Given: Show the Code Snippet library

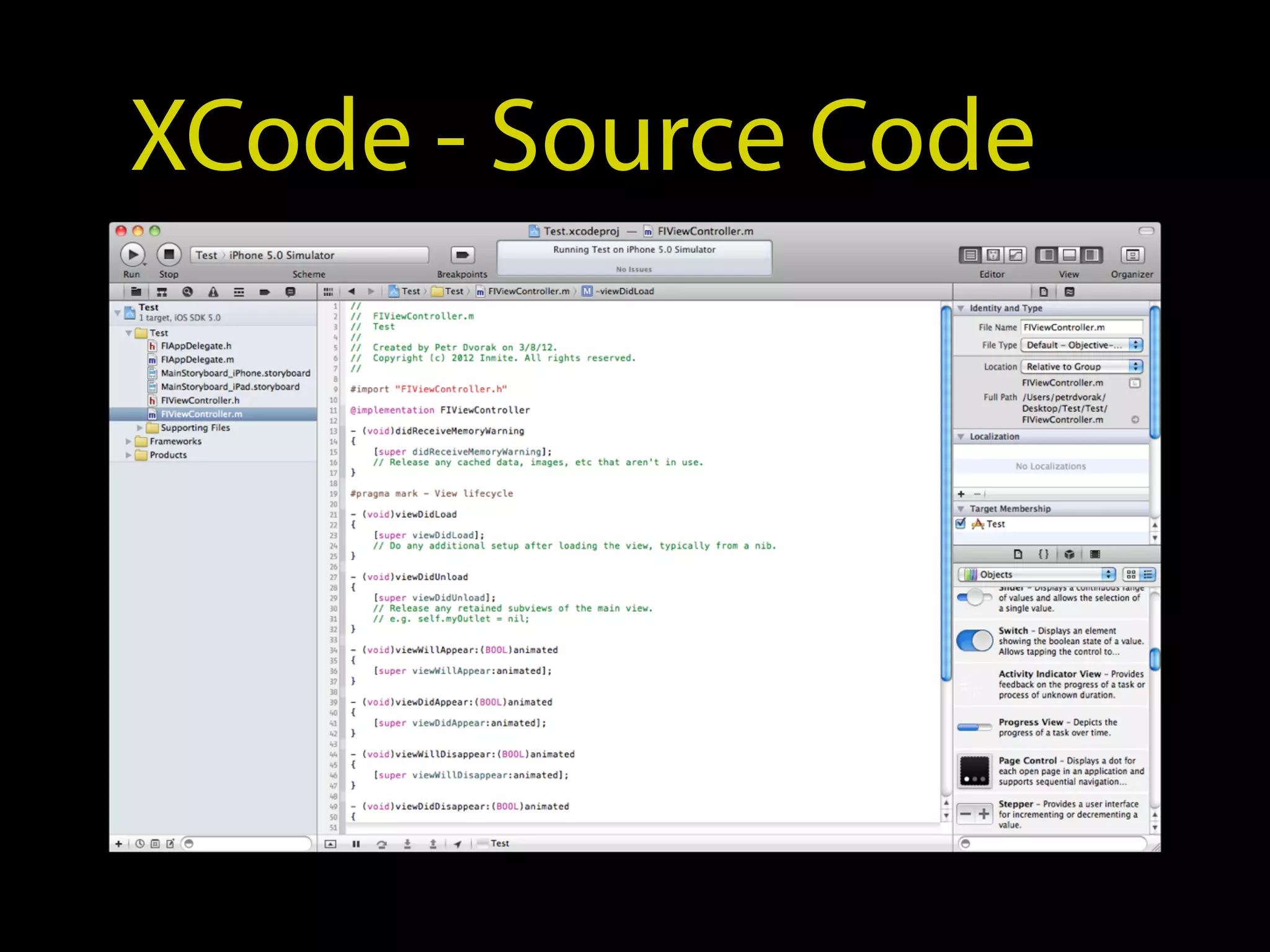Looking at the screenshot, I should [1044, 554].
